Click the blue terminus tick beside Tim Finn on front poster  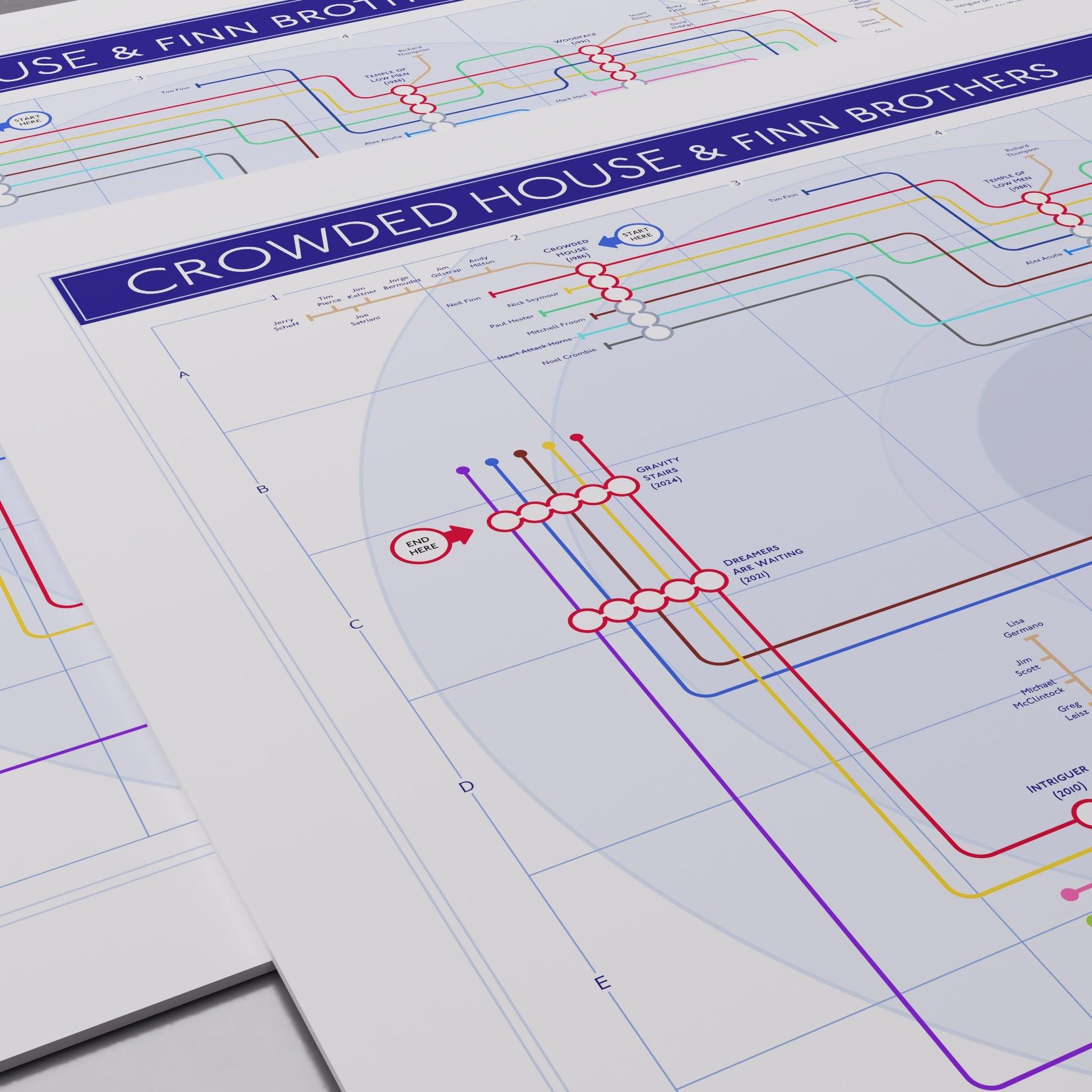pos(805,192)
